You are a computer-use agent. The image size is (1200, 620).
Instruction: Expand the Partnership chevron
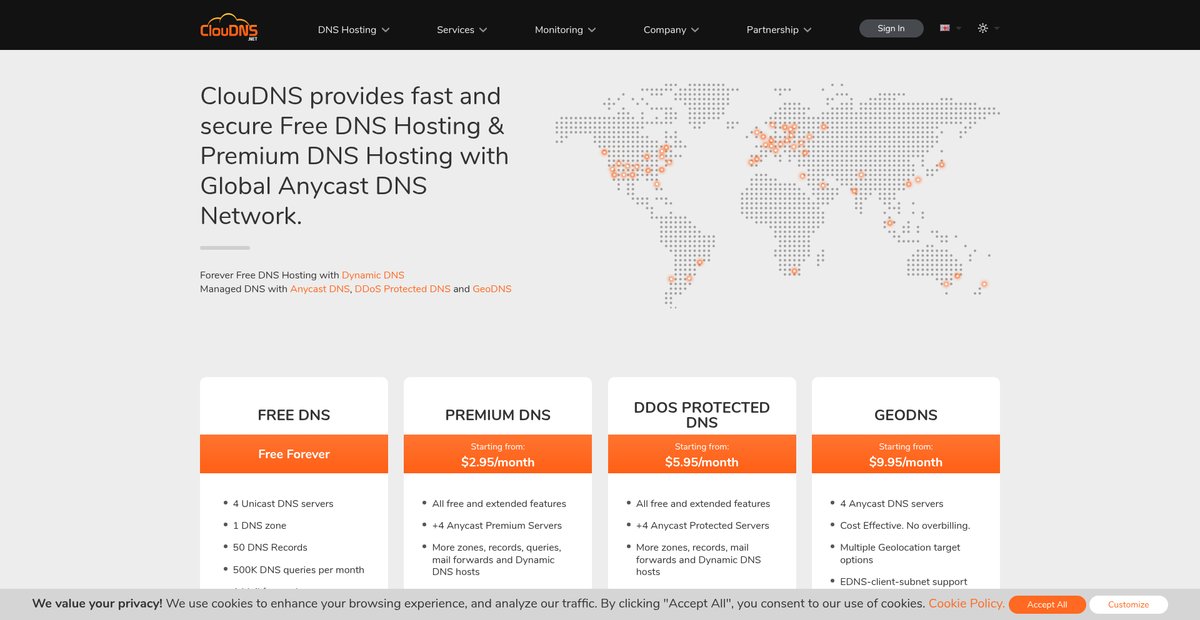tap(808, 30)
